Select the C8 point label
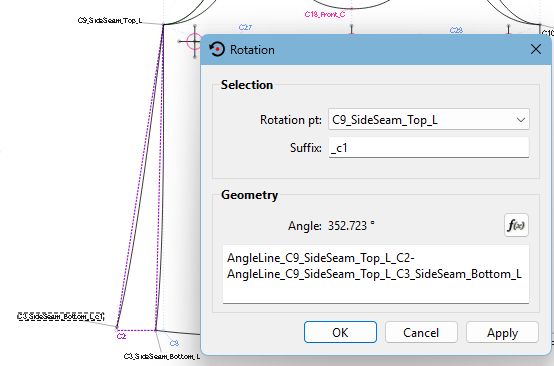 point(174,343)
